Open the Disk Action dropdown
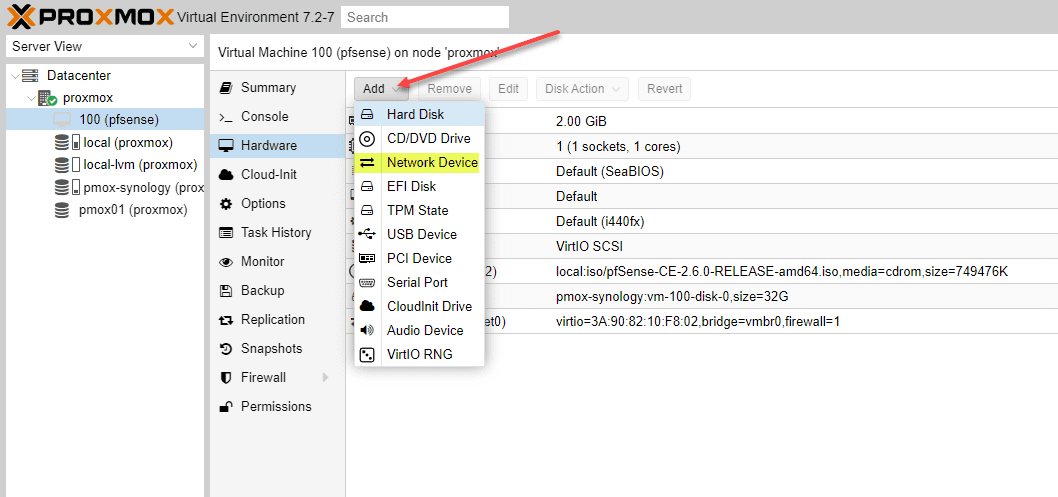 [x=582, y=89]
